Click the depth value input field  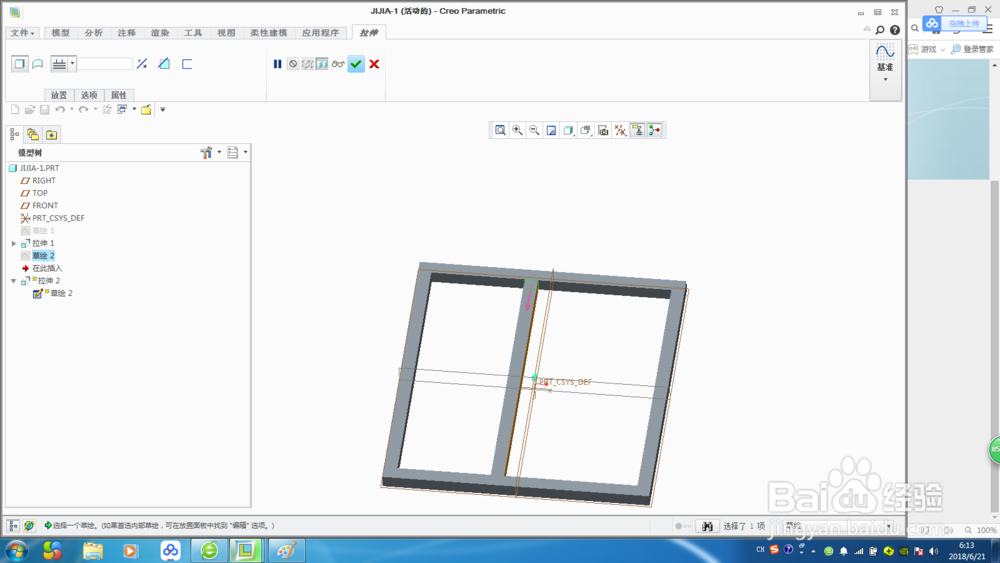tap(105, 64)
